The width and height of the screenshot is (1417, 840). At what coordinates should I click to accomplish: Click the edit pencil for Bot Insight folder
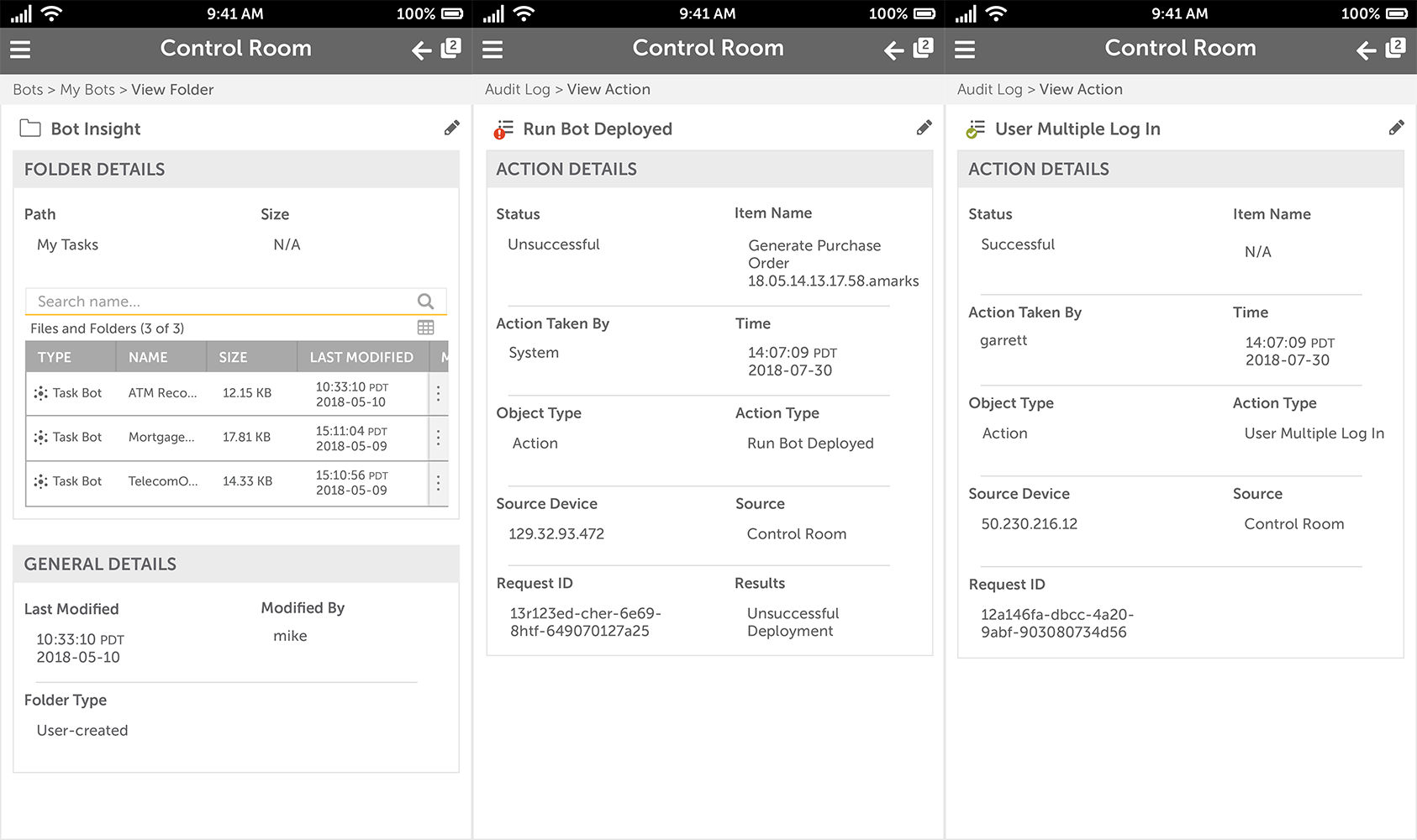(451, 127)
